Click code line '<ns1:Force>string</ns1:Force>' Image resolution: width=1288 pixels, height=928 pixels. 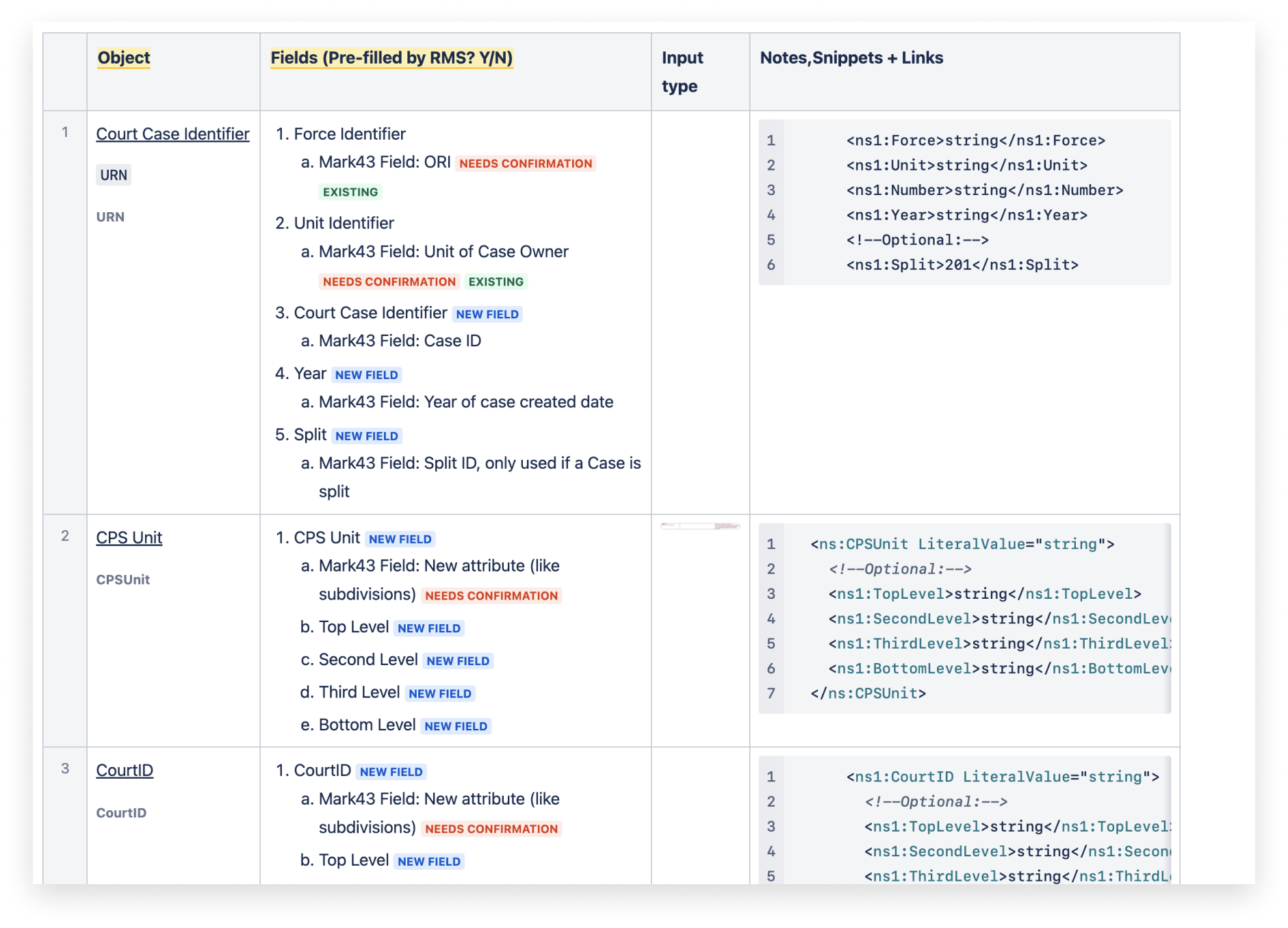976,140
